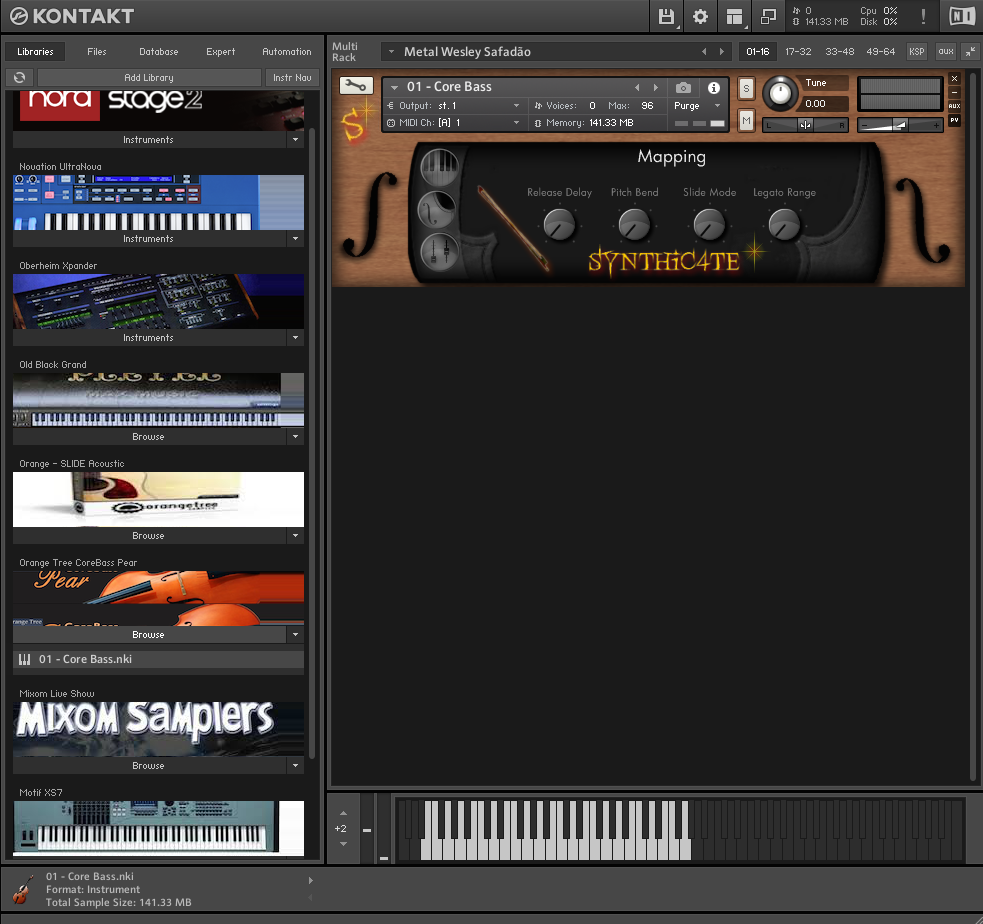Shift the keyboard octave down
983x924 pixels.
(343, 844)
